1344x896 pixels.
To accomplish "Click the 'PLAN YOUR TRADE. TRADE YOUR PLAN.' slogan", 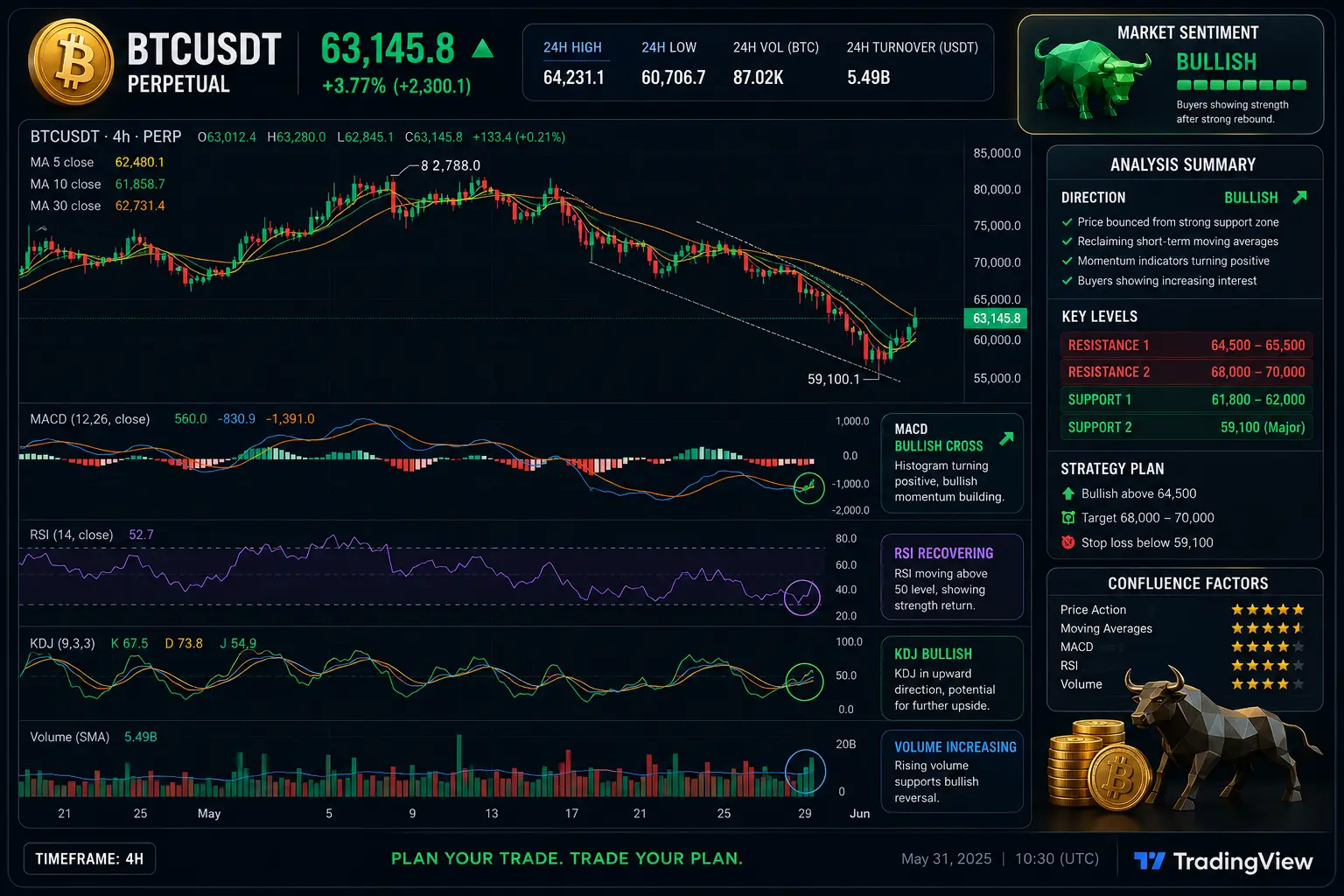I will click(567, 859).
